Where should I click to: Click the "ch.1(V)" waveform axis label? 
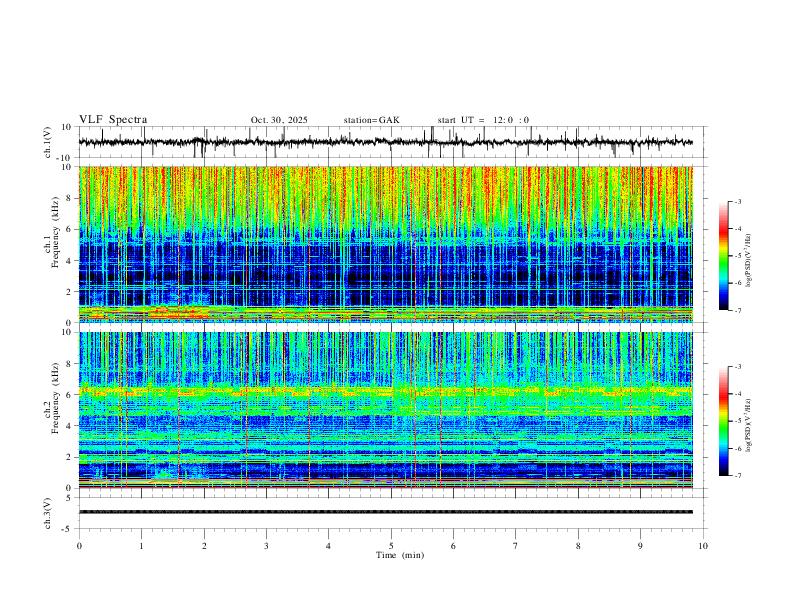pos(48,142)
